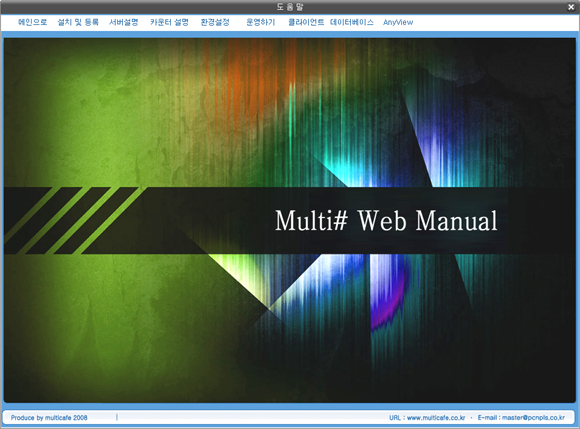Close the 도움말 help window

tap(571, 7)
